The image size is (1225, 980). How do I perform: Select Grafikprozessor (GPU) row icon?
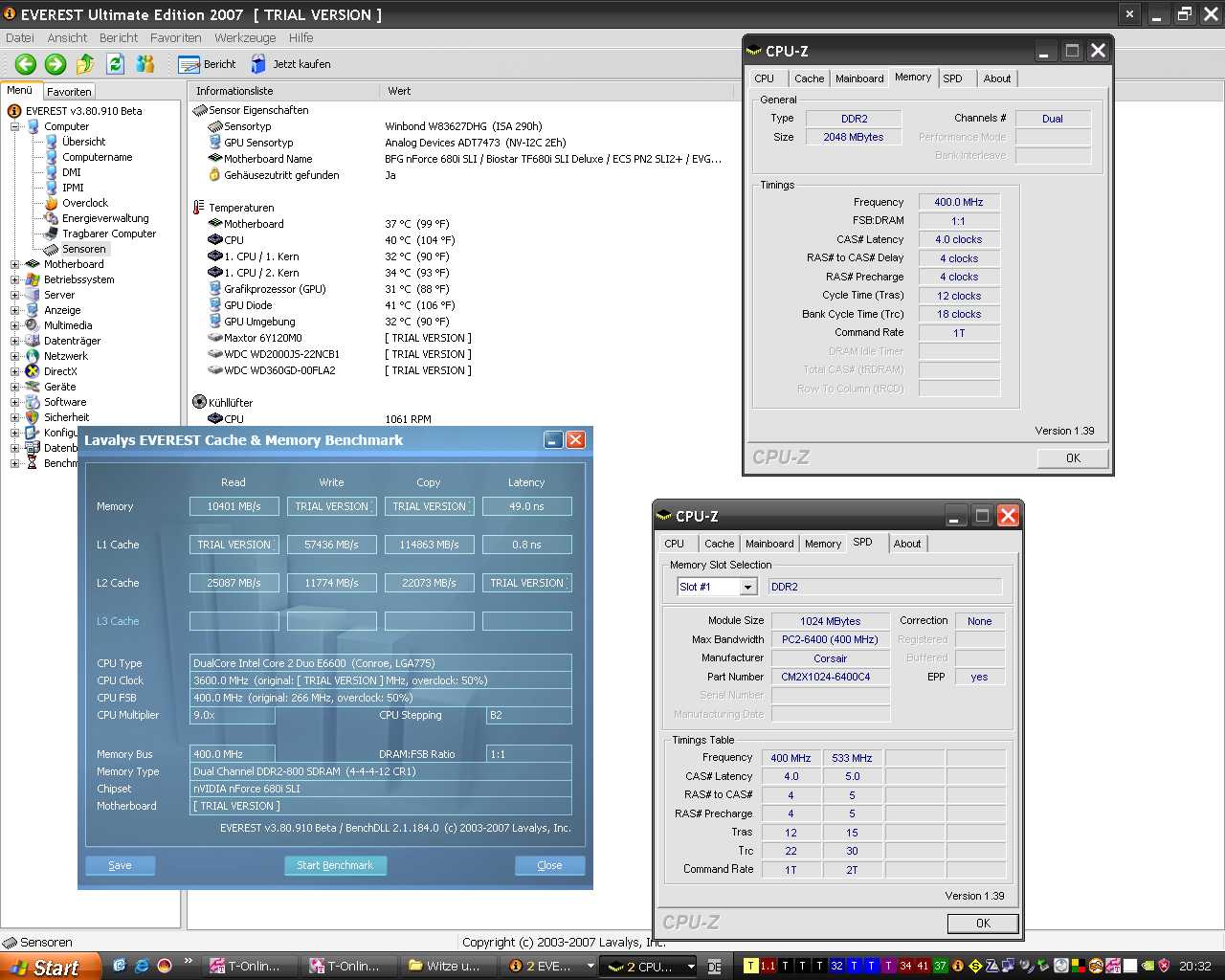pos(215,289)
